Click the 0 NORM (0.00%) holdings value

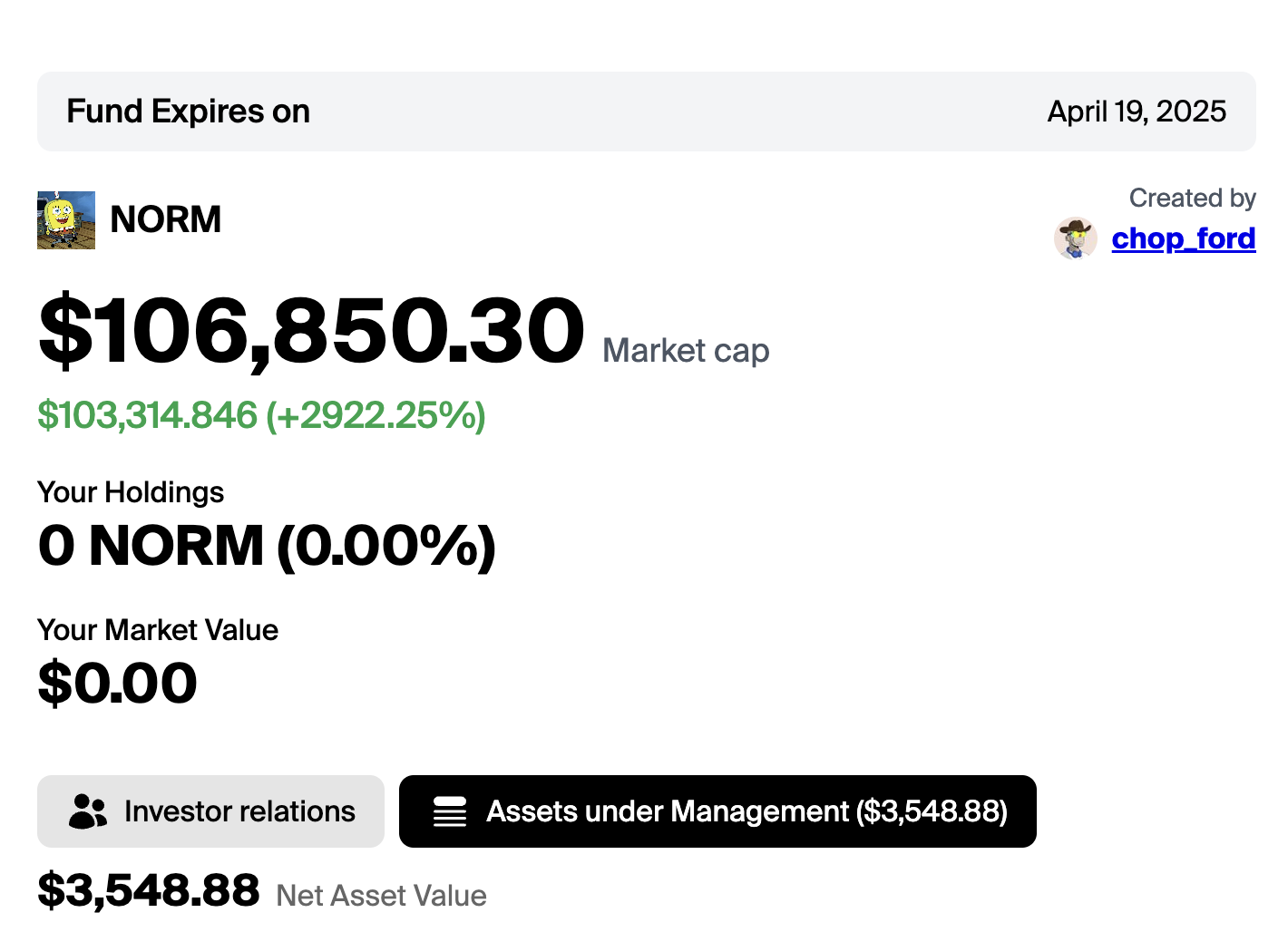tap(267, 546)
